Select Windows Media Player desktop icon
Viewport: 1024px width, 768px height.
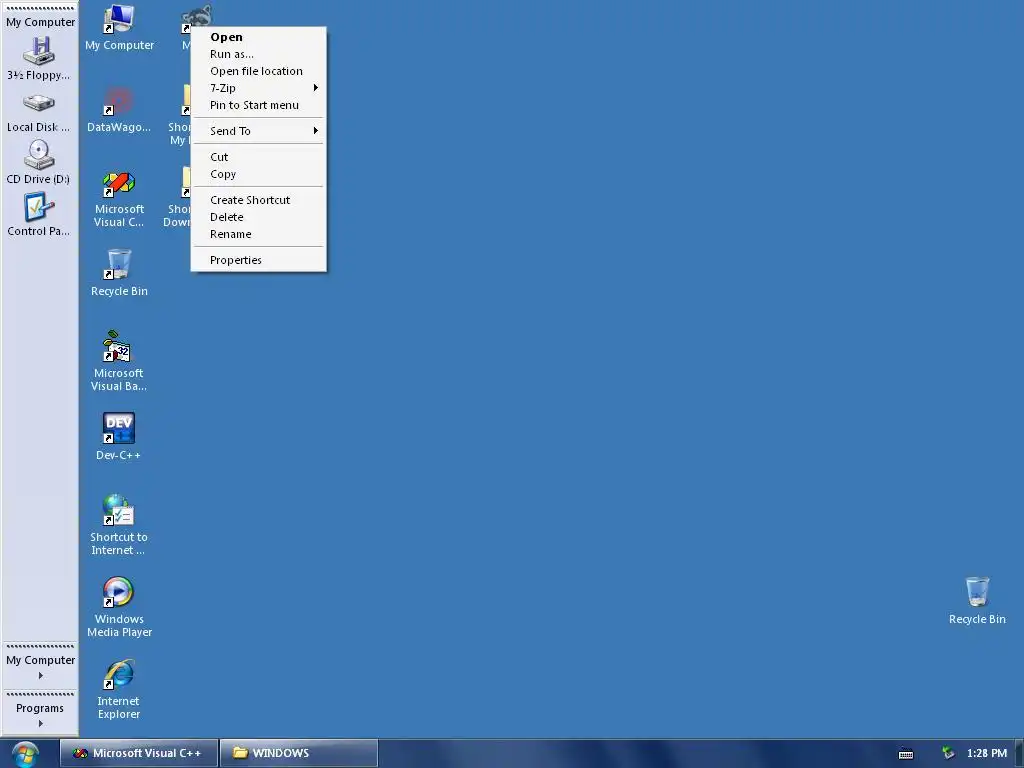coord(119,607)
